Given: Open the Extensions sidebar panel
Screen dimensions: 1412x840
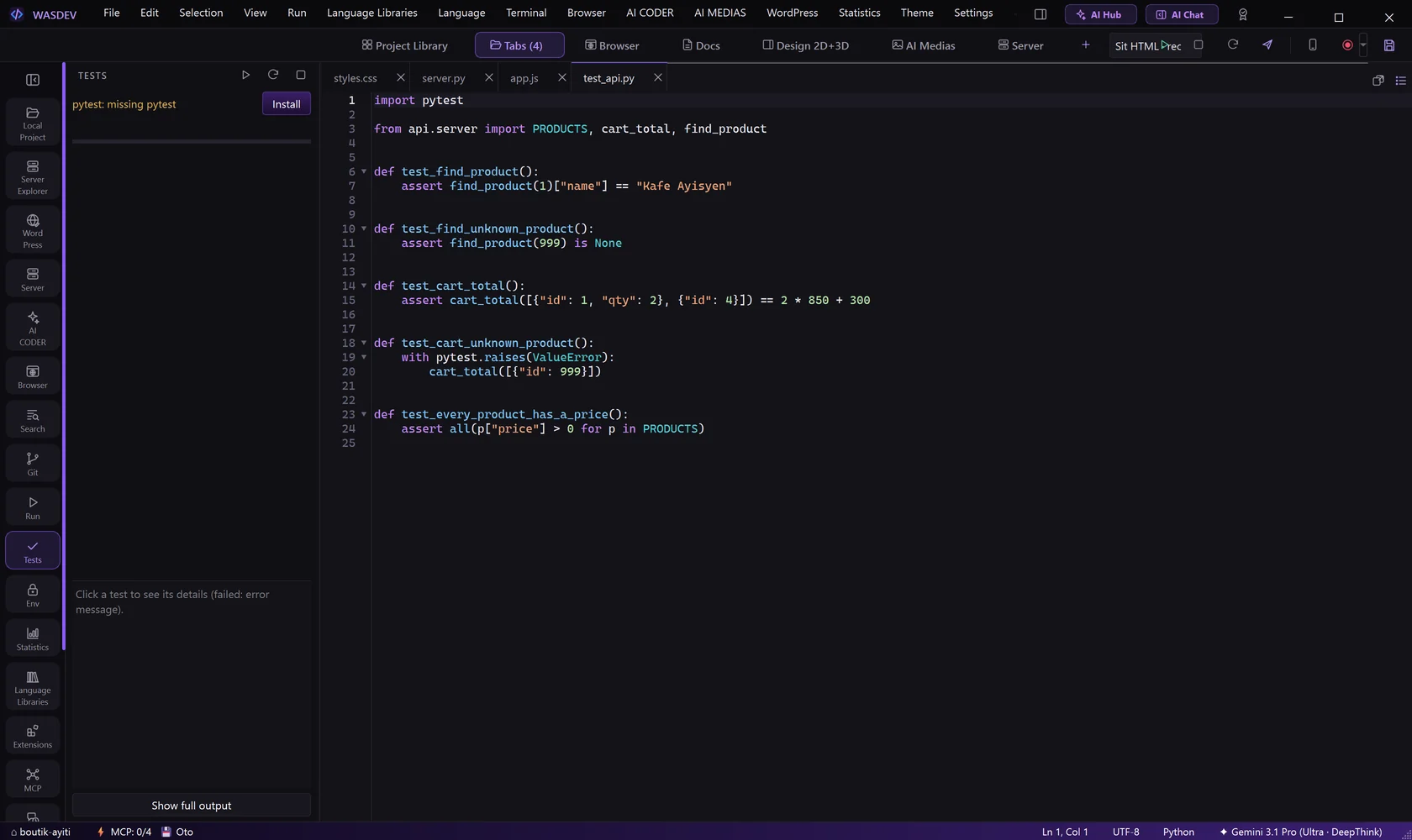Looking at the screenshot, I should tap(32, 736).
